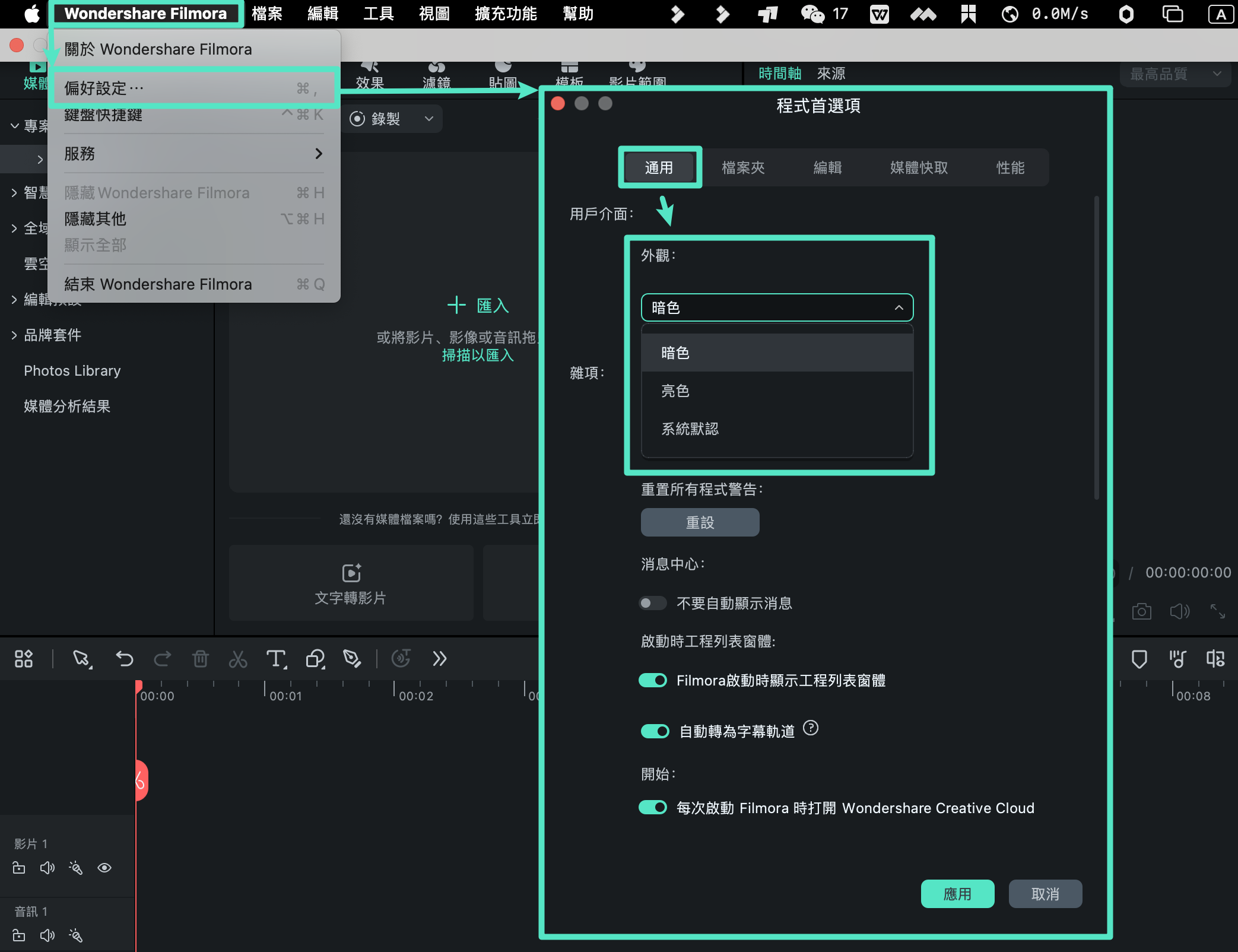
Task: Click the scissors split icon
Action: [238, 659]
